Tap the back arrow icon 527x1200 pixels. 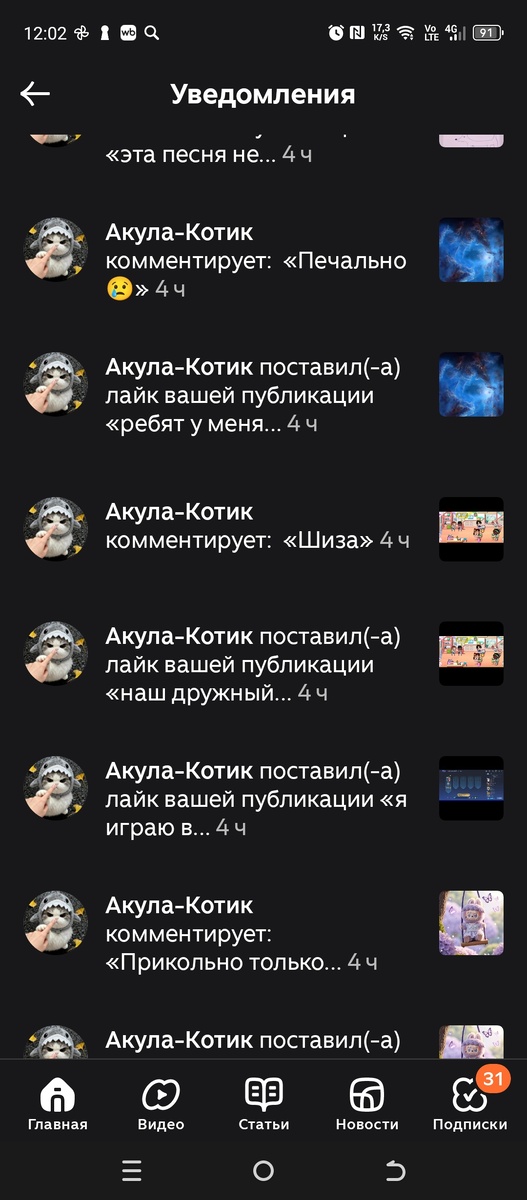coord(35,94)
